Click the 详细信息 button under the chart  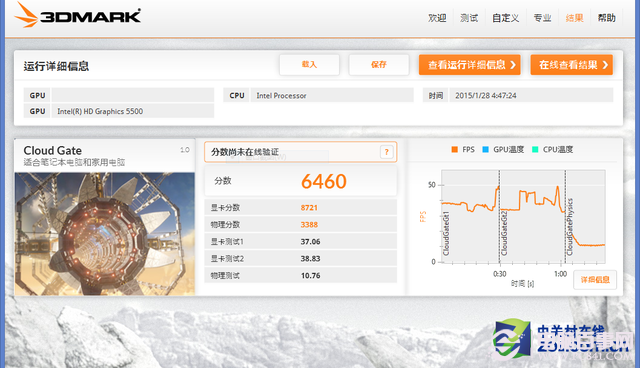click(595, 279)
